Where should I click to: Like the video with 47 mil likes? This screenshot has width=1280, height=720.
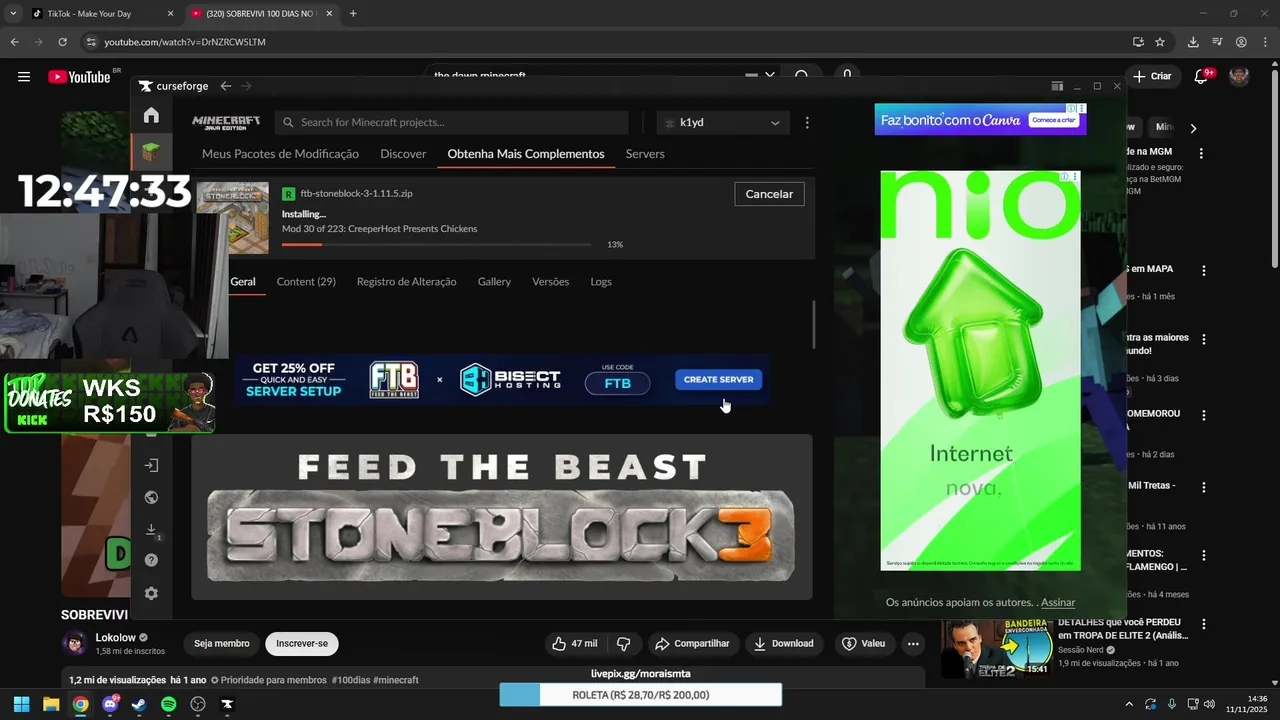[x=574, y=643]
